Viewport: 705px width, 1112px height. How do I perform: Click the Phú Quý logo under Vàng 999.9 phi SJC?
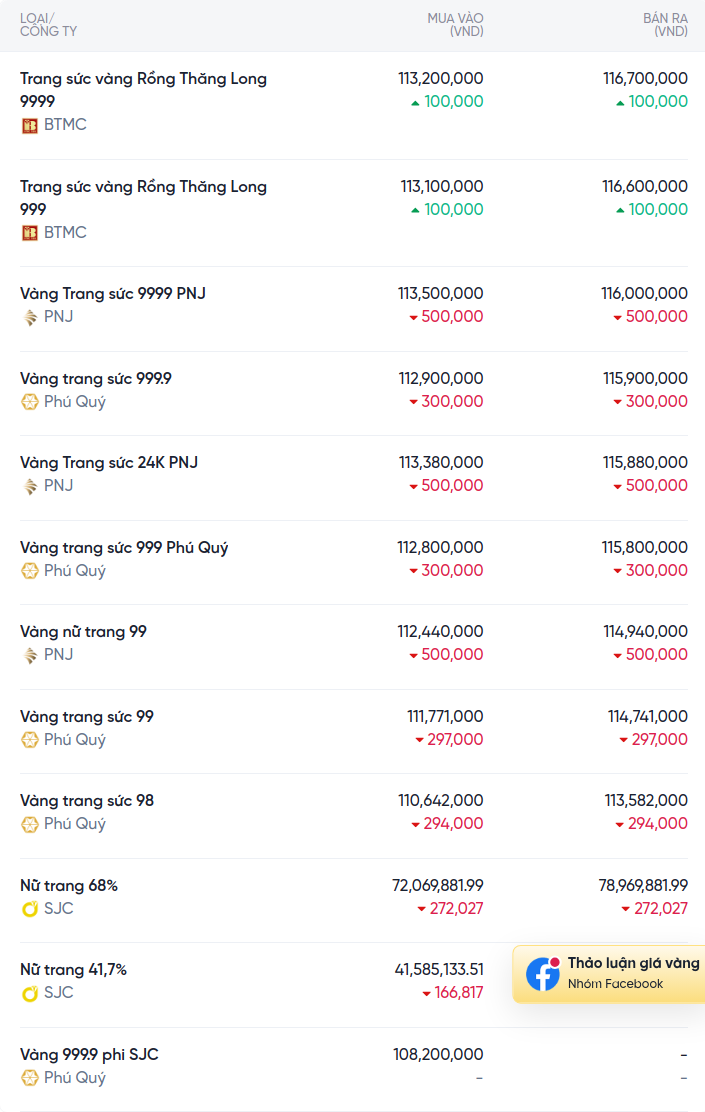click(x=29, y=1078)
